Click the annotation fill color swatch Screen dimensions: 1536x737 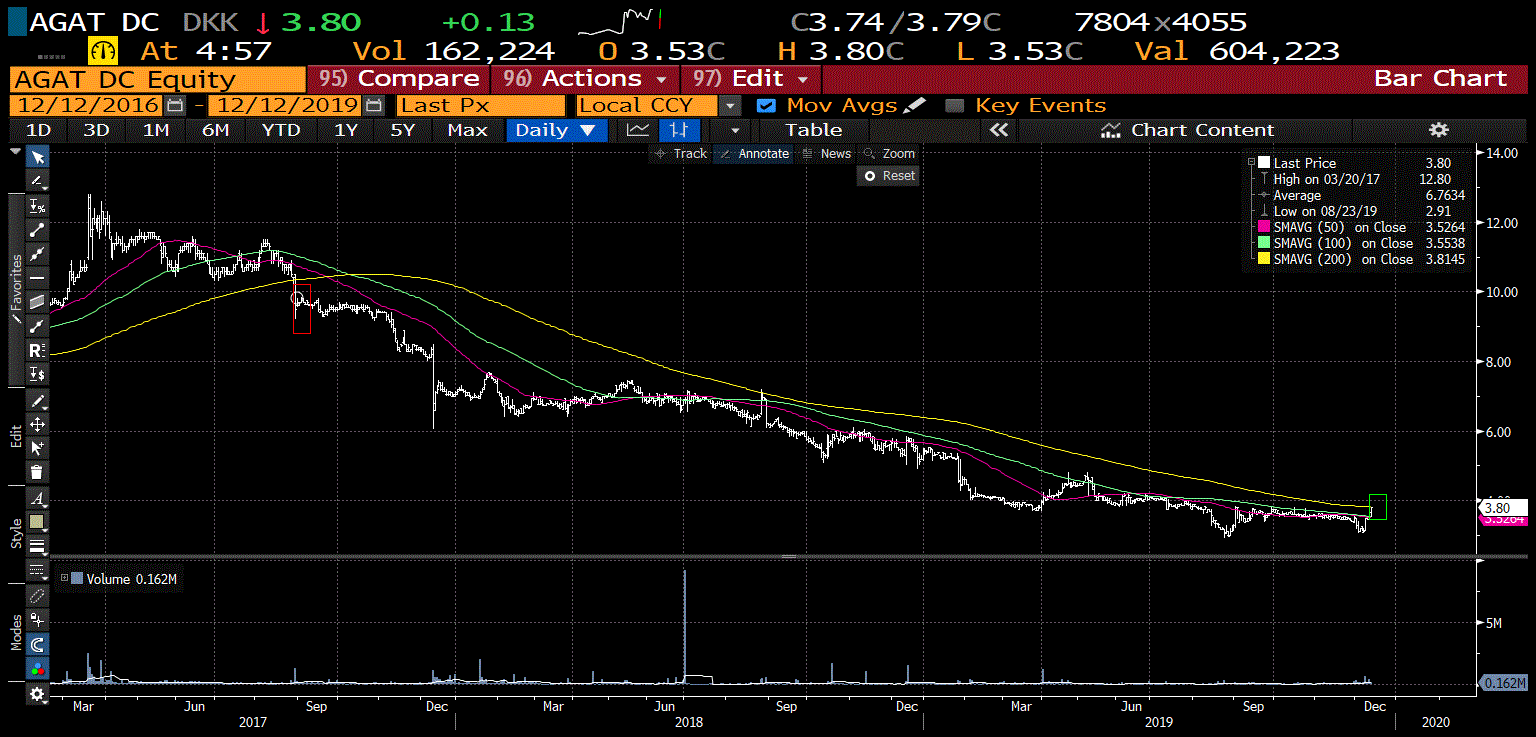[x=38, y=522]
